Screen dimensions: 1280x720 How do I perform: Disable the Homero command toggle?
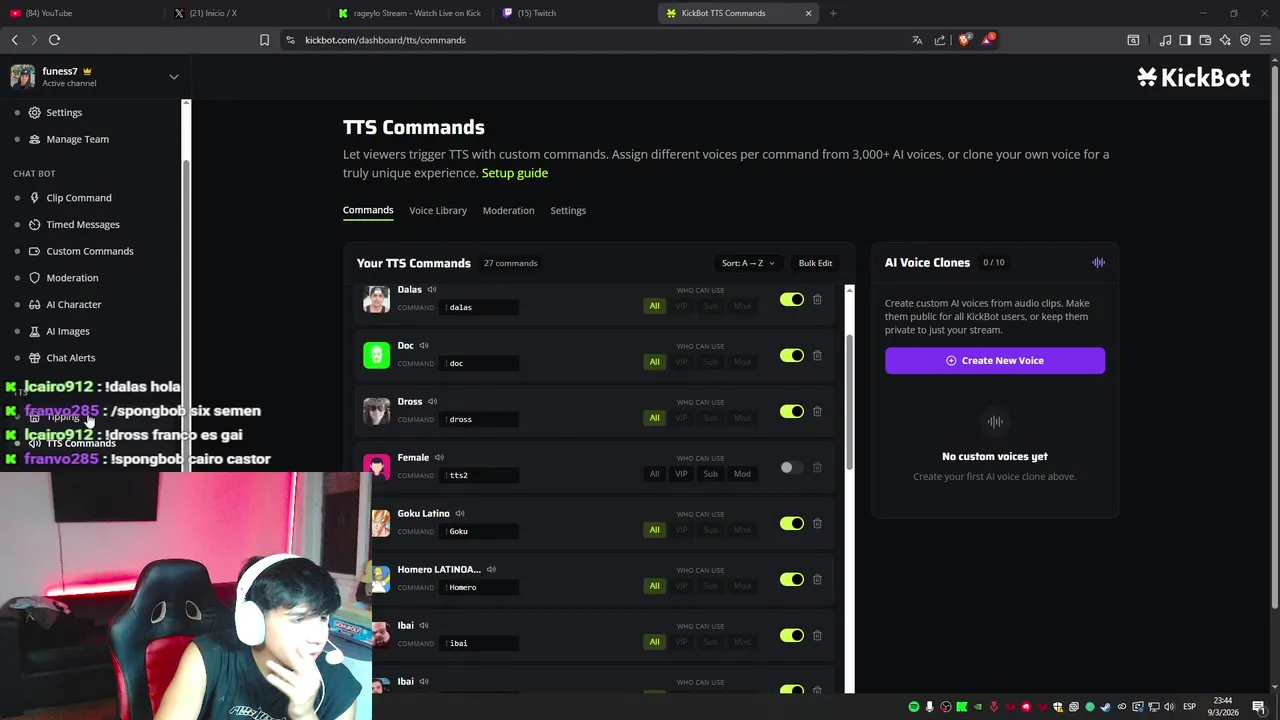(x=792, y=579)
